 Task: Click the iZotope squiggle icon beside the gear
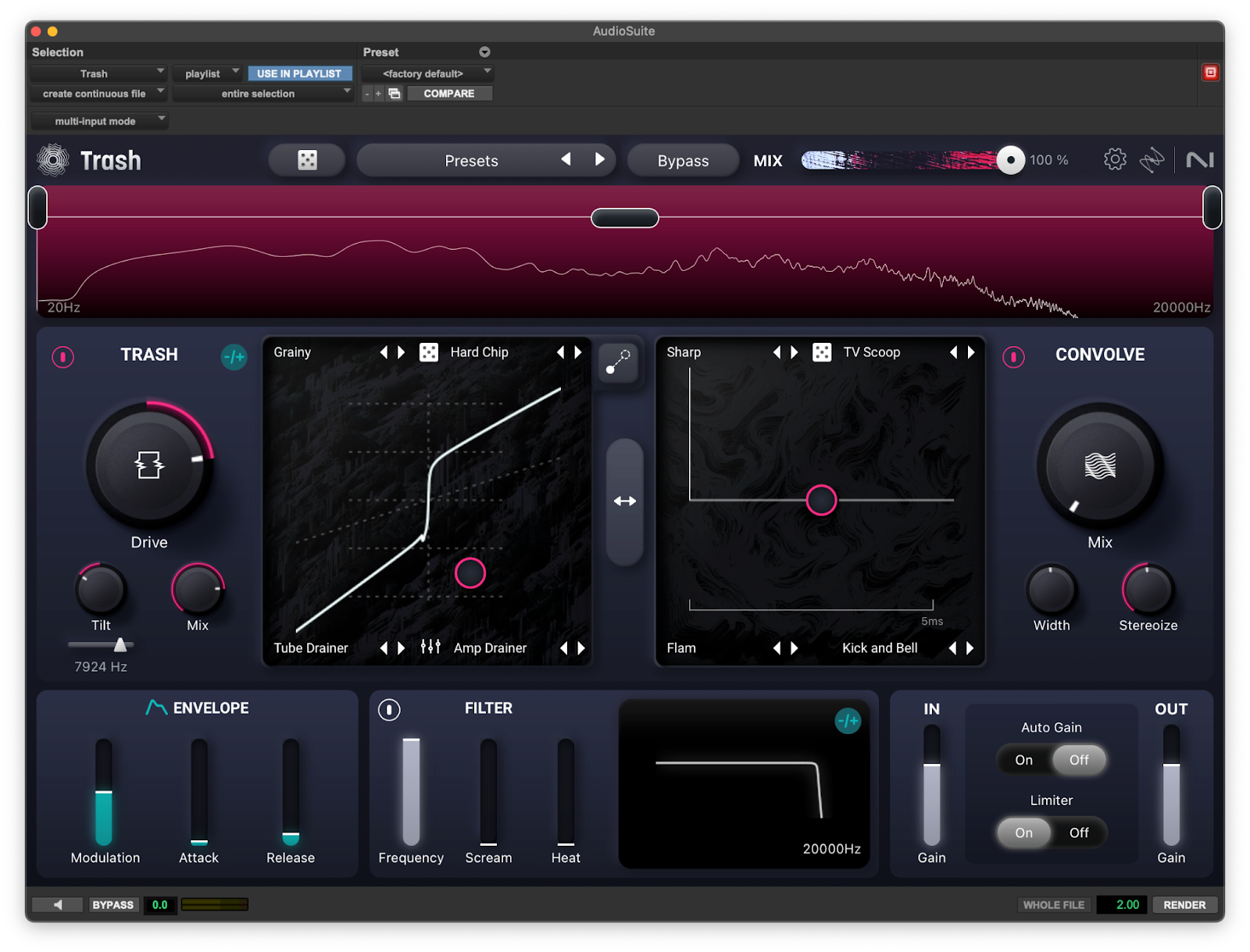click(x=1152, y=160)
